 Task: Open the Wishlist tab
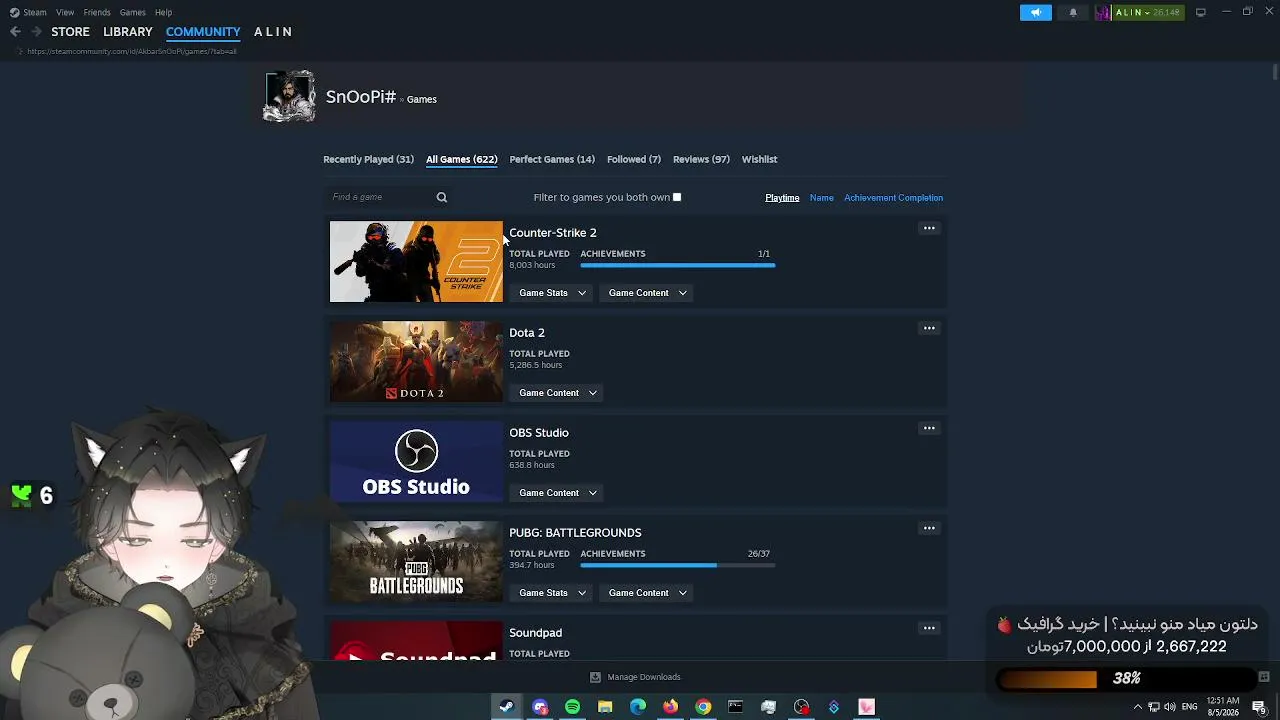[x=759, y=159]
